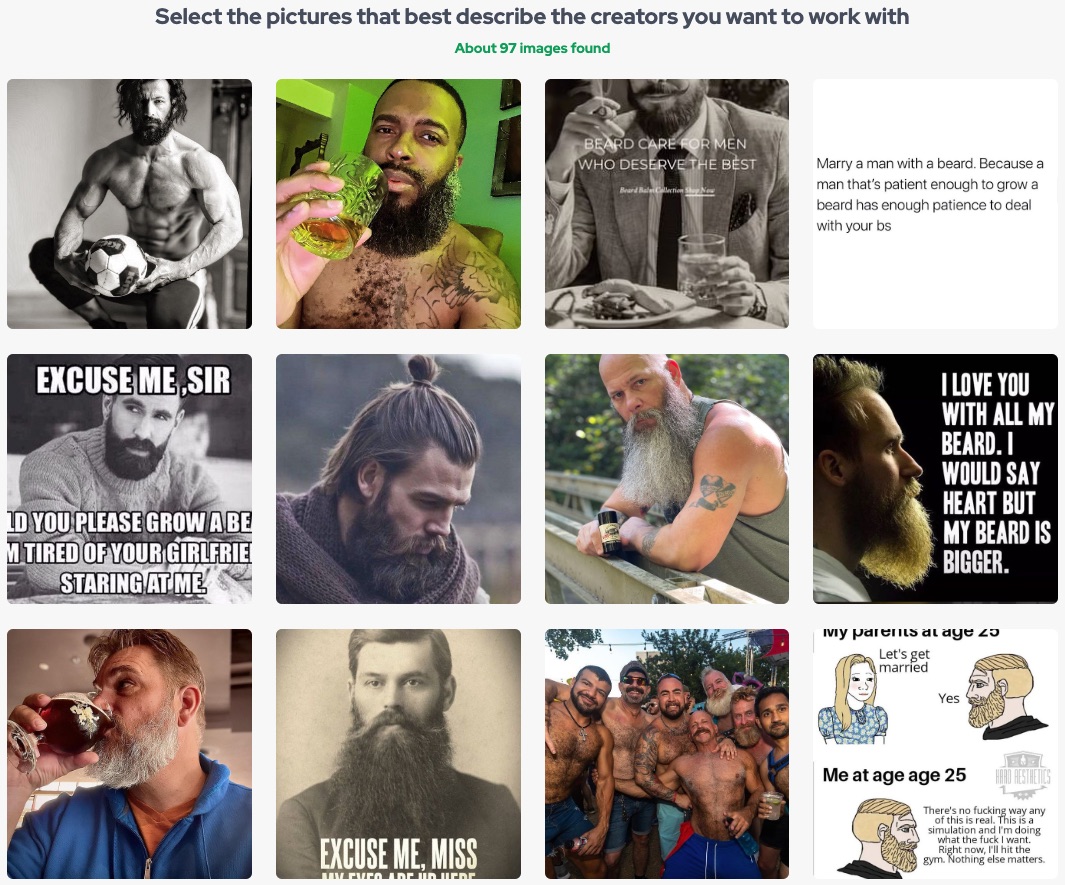Choose the long gray beard photo on the bridge
This screenshot has width=1065, height=885.
click(666, 478)
